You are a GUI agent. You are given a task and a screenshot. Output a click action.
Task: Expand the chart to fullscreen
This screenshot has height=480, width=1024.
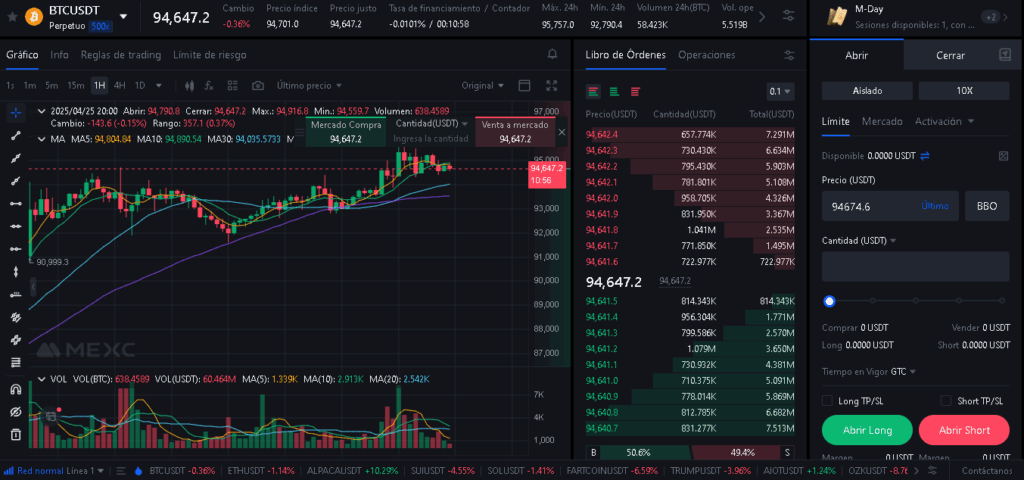tap(552, 86)
